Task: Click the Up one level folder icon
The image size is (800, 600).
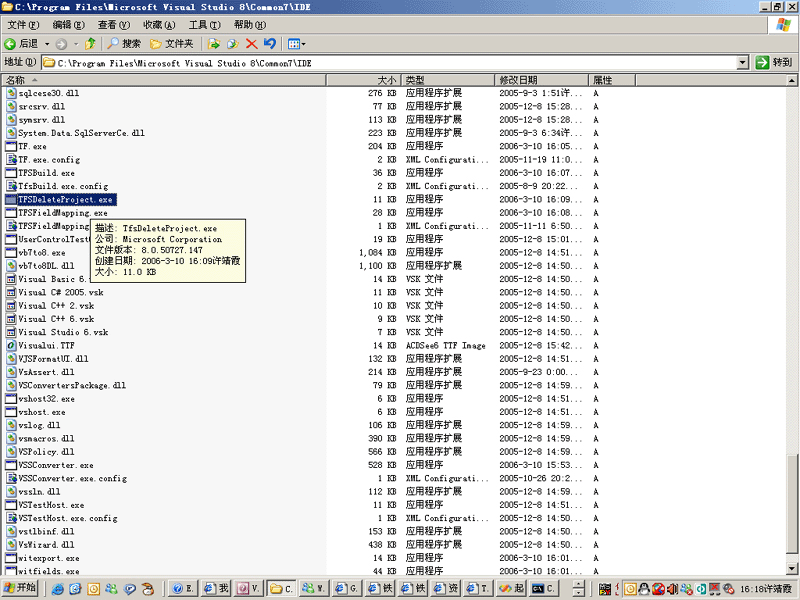Action: tap(90, 44)
